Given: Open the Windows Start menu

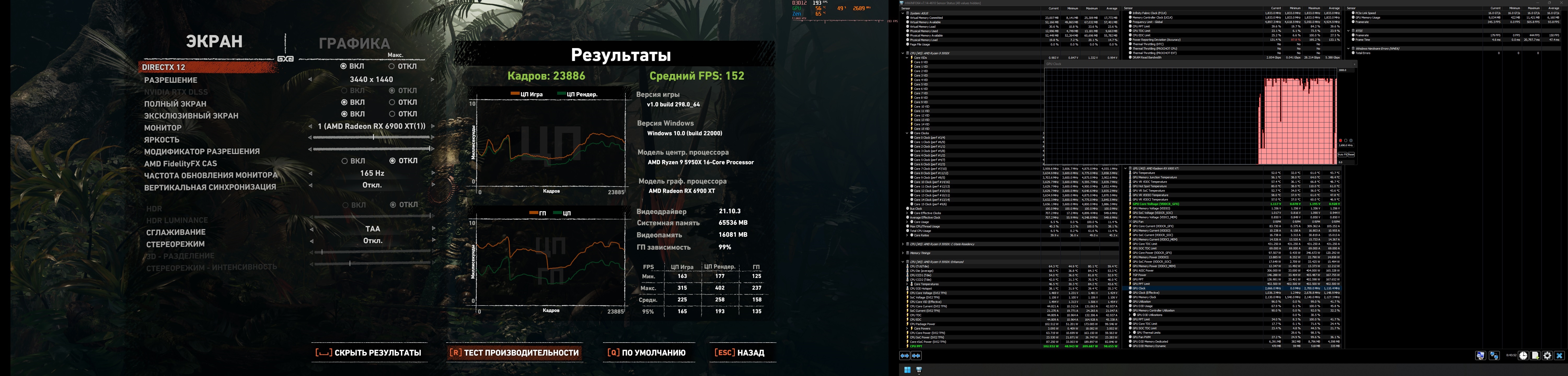Looking at the screenshot, I should click(x=908, y=370).
